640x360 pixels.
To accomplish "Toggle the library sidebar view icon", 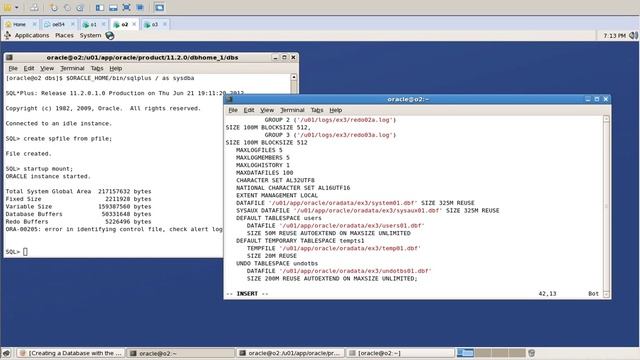I will pos(100,7).
